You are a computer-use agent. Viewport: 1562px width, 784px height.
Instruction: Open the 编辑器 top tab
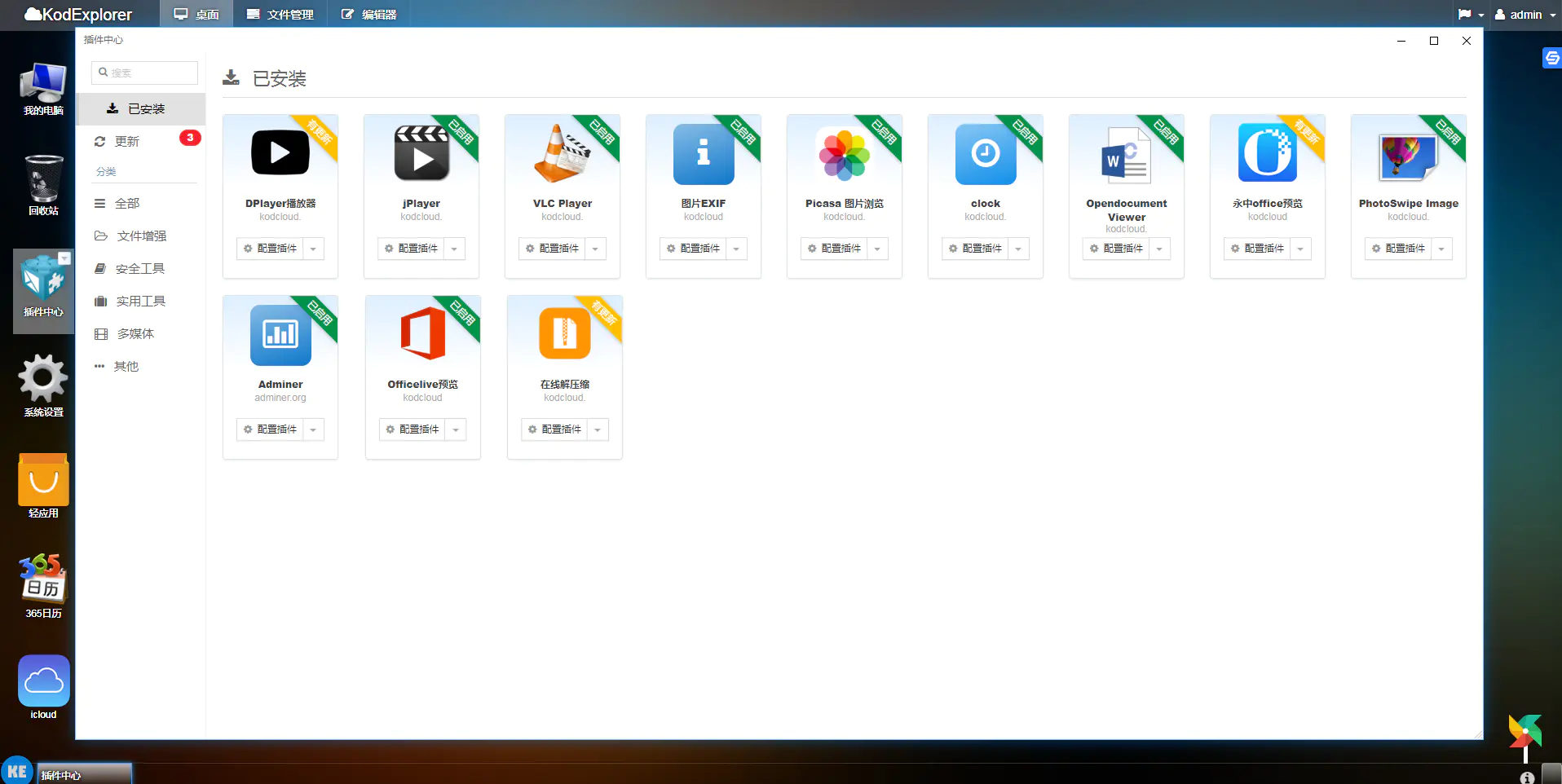click(369, 15)
